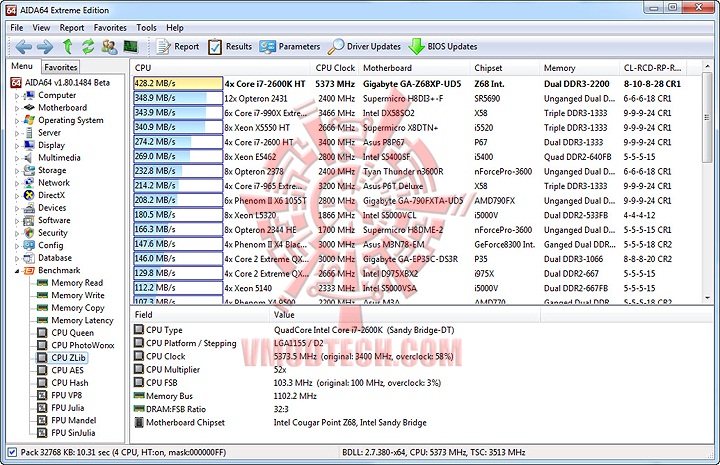Open the FPU Julia benchmark

(68, 408)
